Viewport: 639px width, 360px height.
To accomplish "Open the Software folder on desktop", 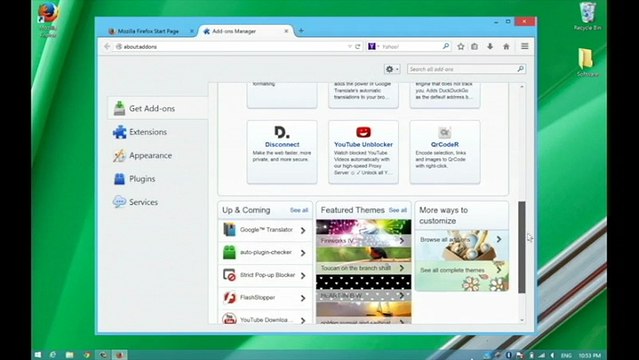I will point(587,63).
